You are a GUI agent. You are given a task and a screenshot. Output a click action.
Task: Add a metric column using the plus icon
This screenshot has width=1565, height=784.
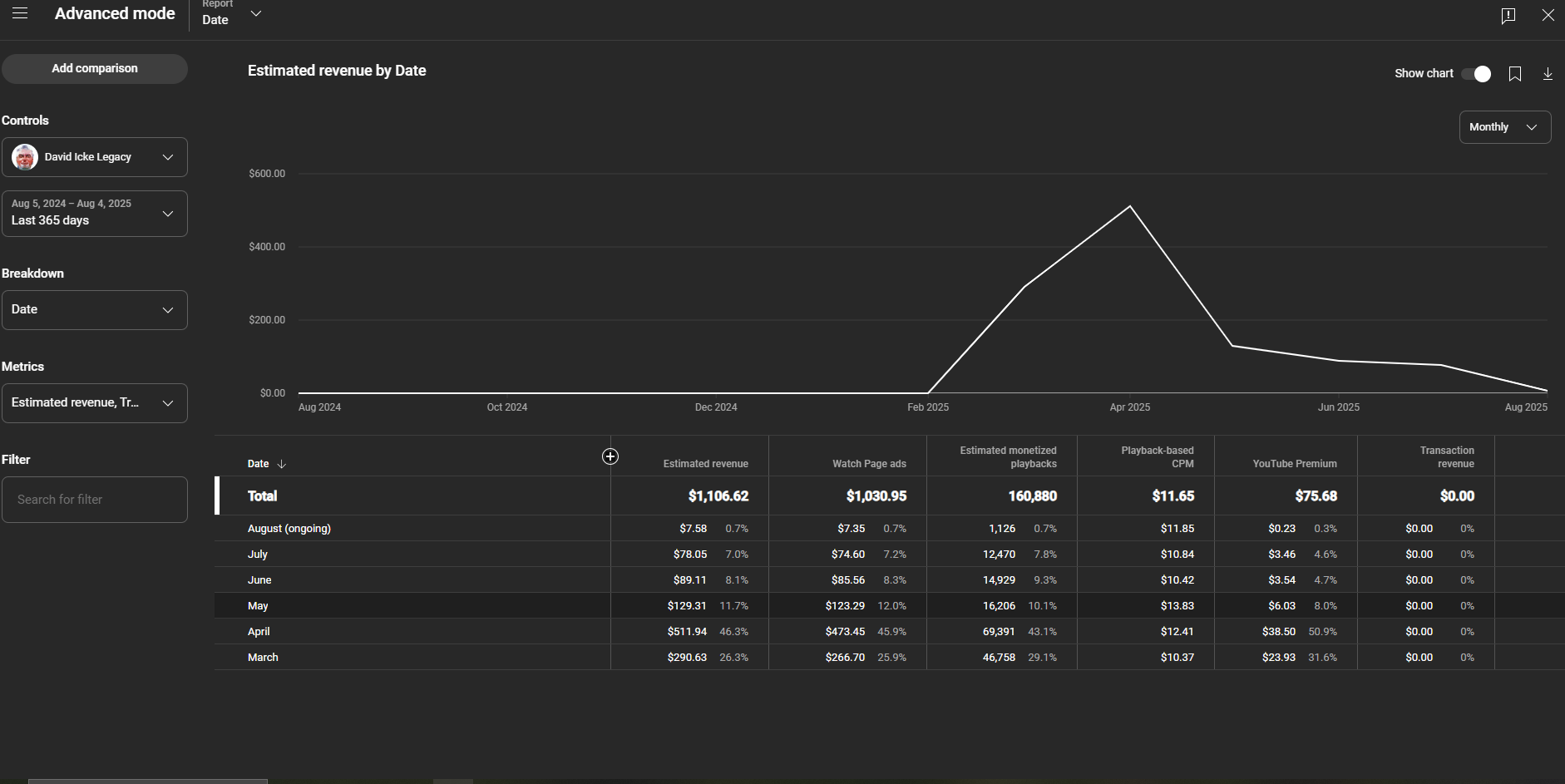click(x=610, y=456)
